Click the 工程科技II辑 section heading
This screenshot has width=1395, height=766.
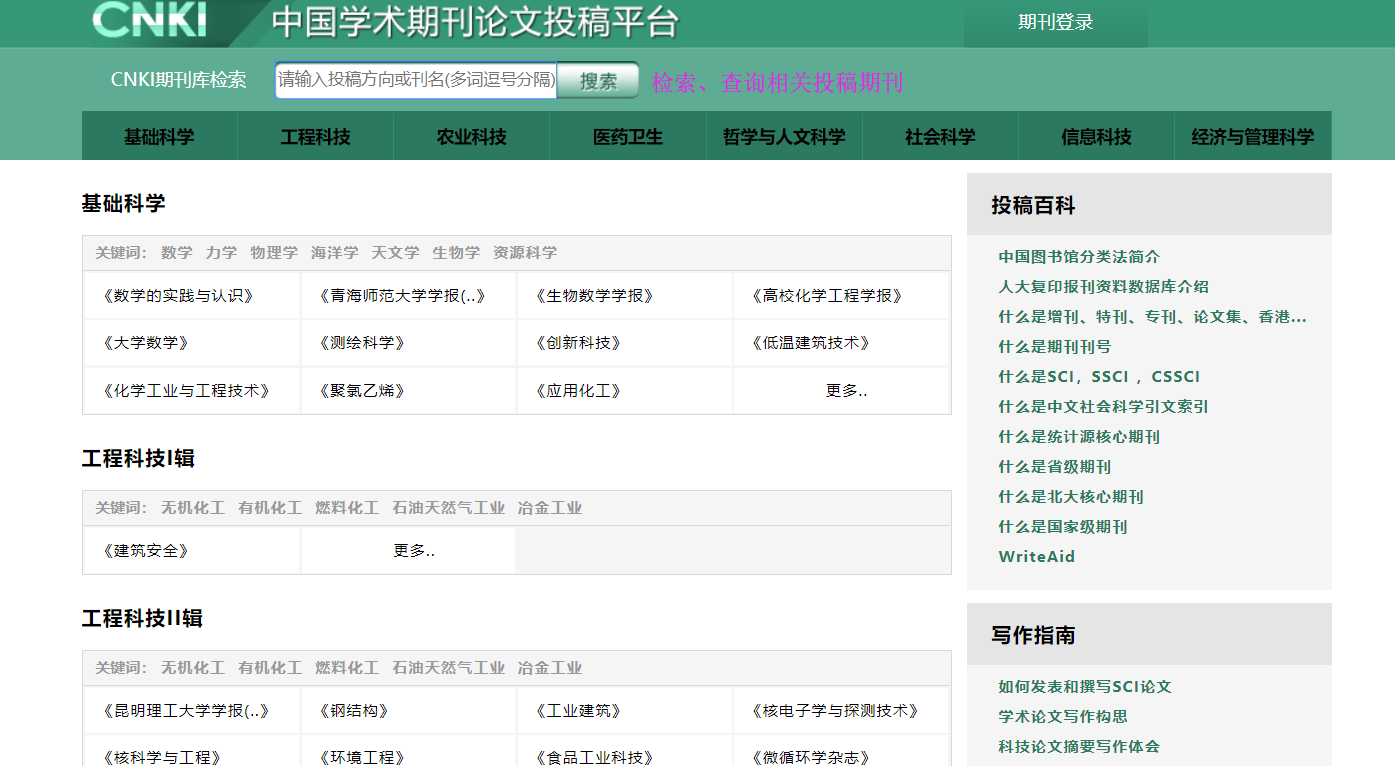pyautogui.click(x=142, y=619)
